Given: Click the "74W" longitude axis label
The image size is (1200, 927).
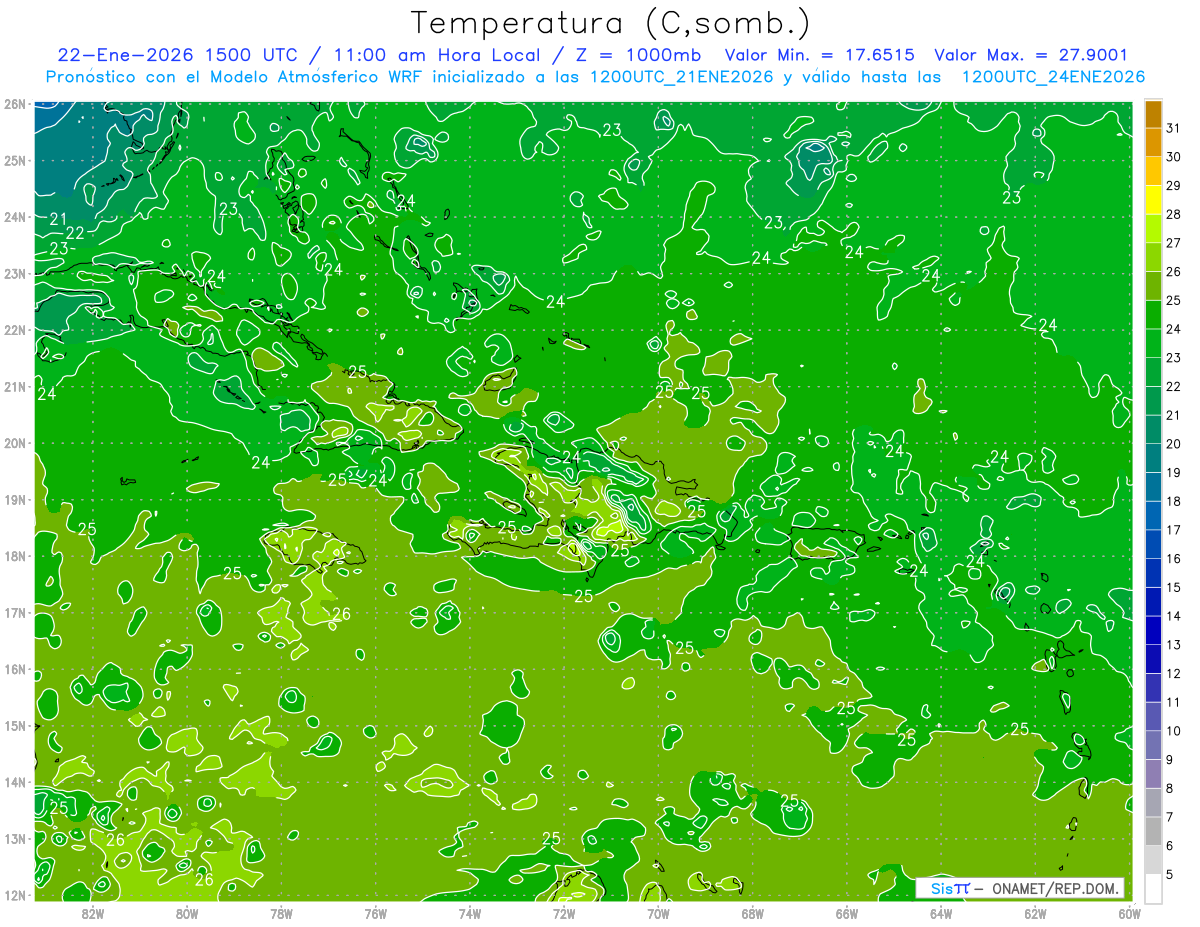Looking at the screenshot, I should click(469, 912).
